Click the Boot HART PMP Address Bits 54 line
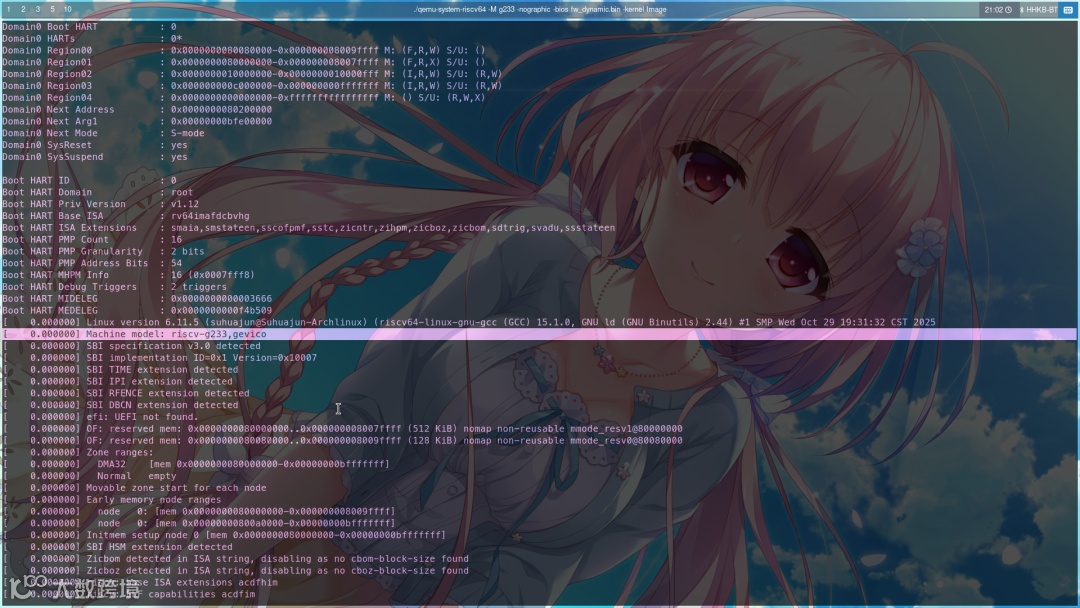Screen dimensions: 1080x608 92,263
